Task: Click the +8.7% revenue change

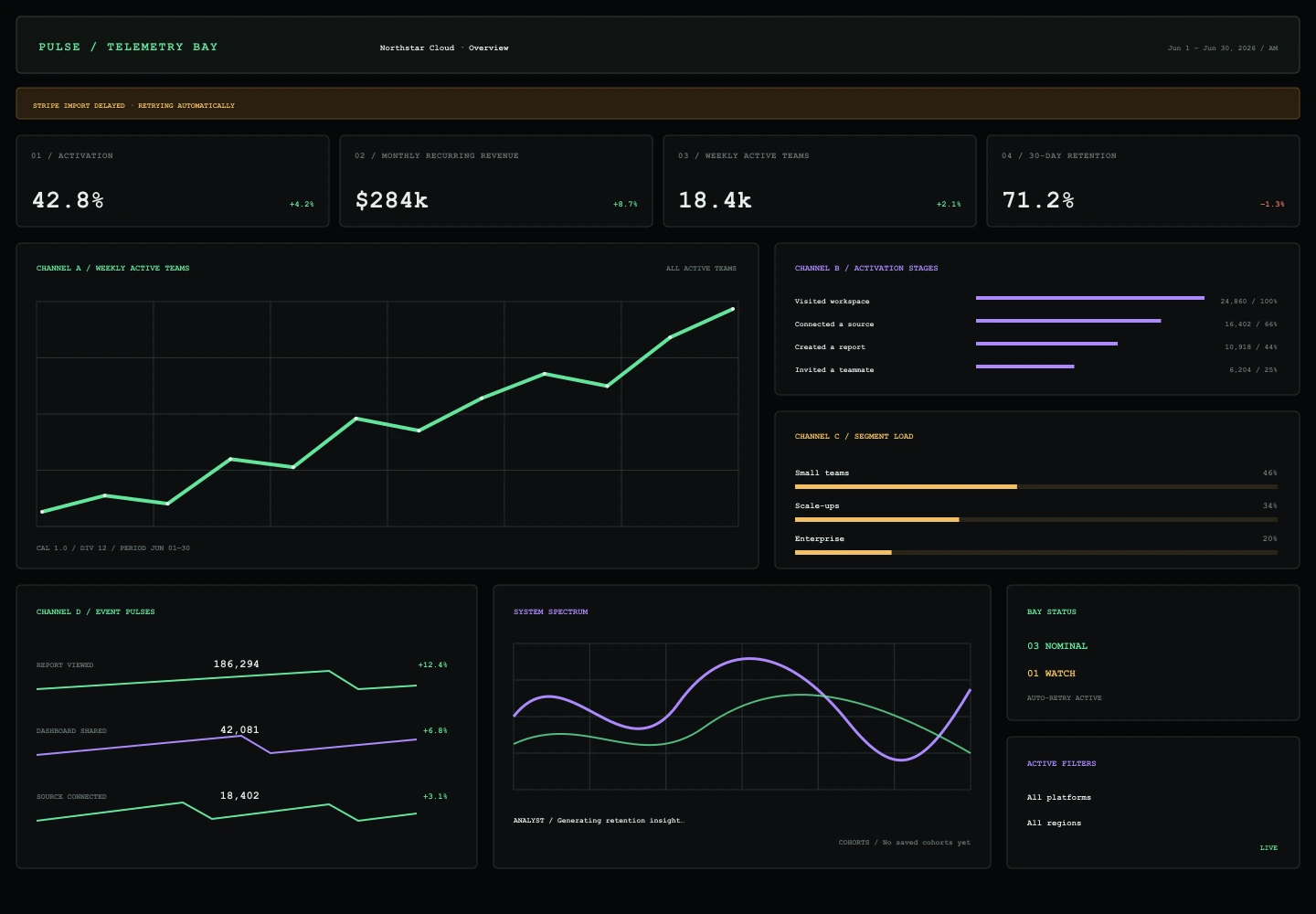Action: [625, 204]
